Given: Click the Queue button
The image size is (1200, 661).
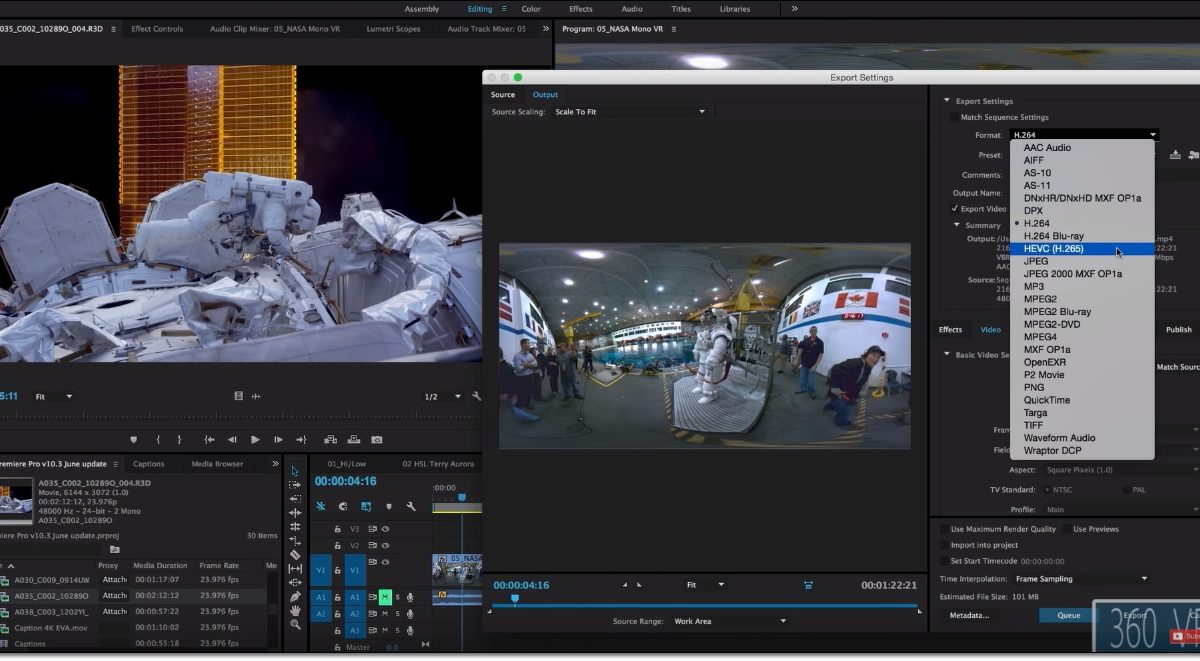Looking at the screenshot, I should coord(1069,615).
